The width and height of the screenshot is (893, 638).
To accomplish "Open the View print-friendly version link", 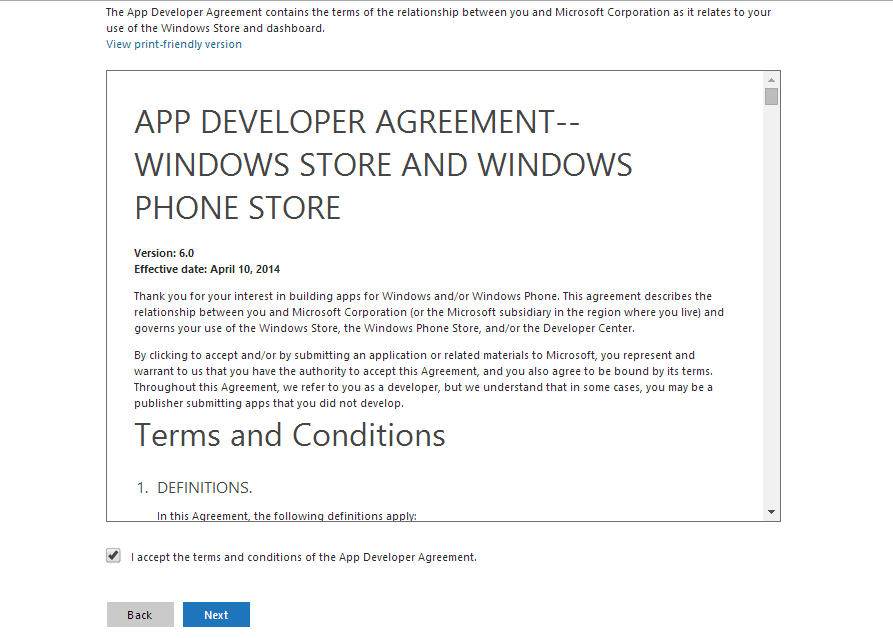I will point(174,44).
